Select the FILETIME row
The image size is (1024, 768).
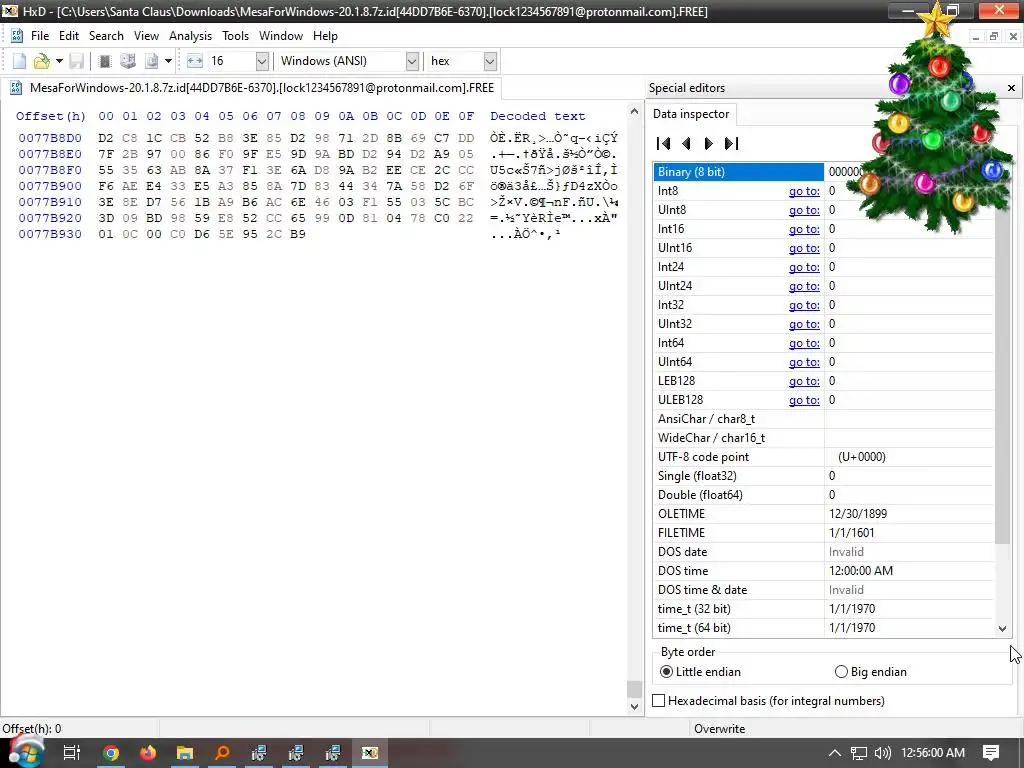click(823, 533)
